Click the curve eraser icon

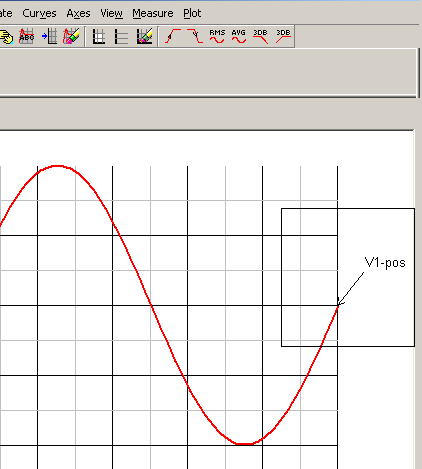[71, 36]
